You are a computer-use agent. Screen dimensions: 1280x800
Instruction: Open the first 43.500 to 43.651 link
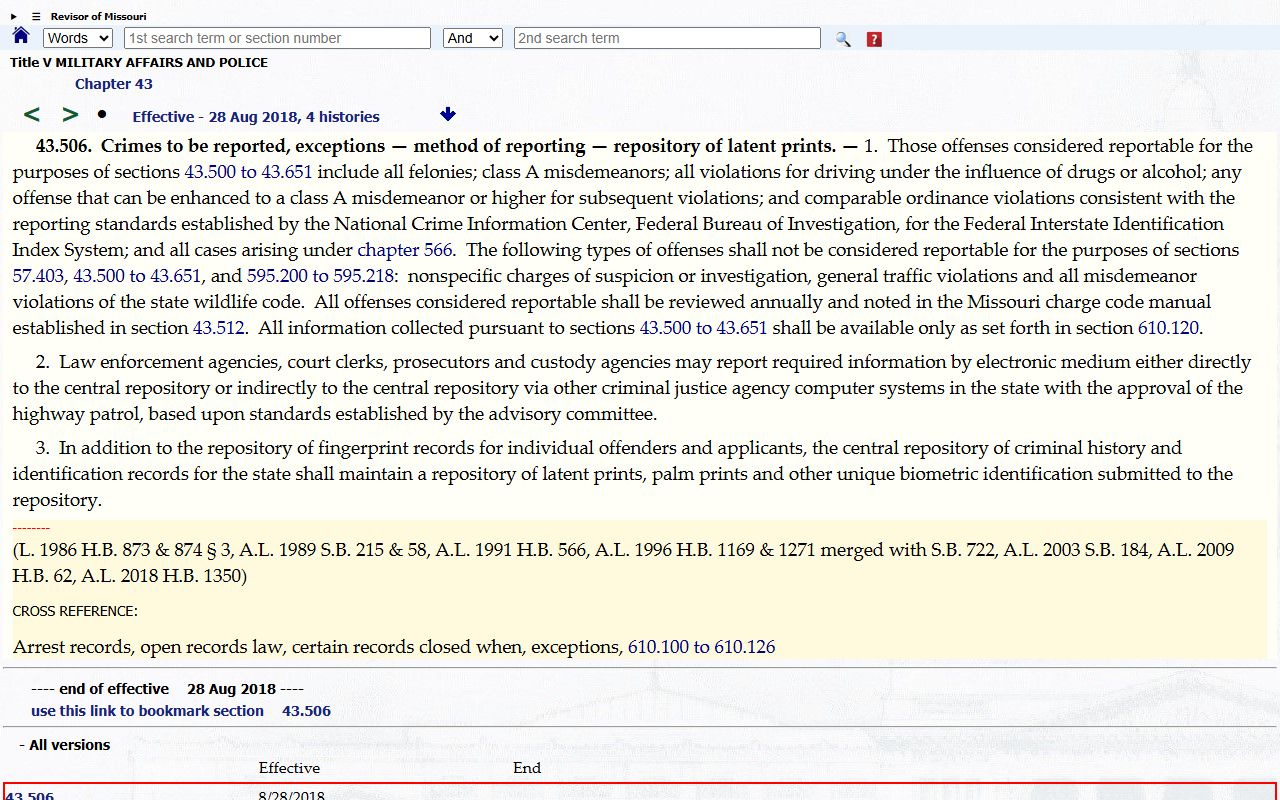(248, 172)
